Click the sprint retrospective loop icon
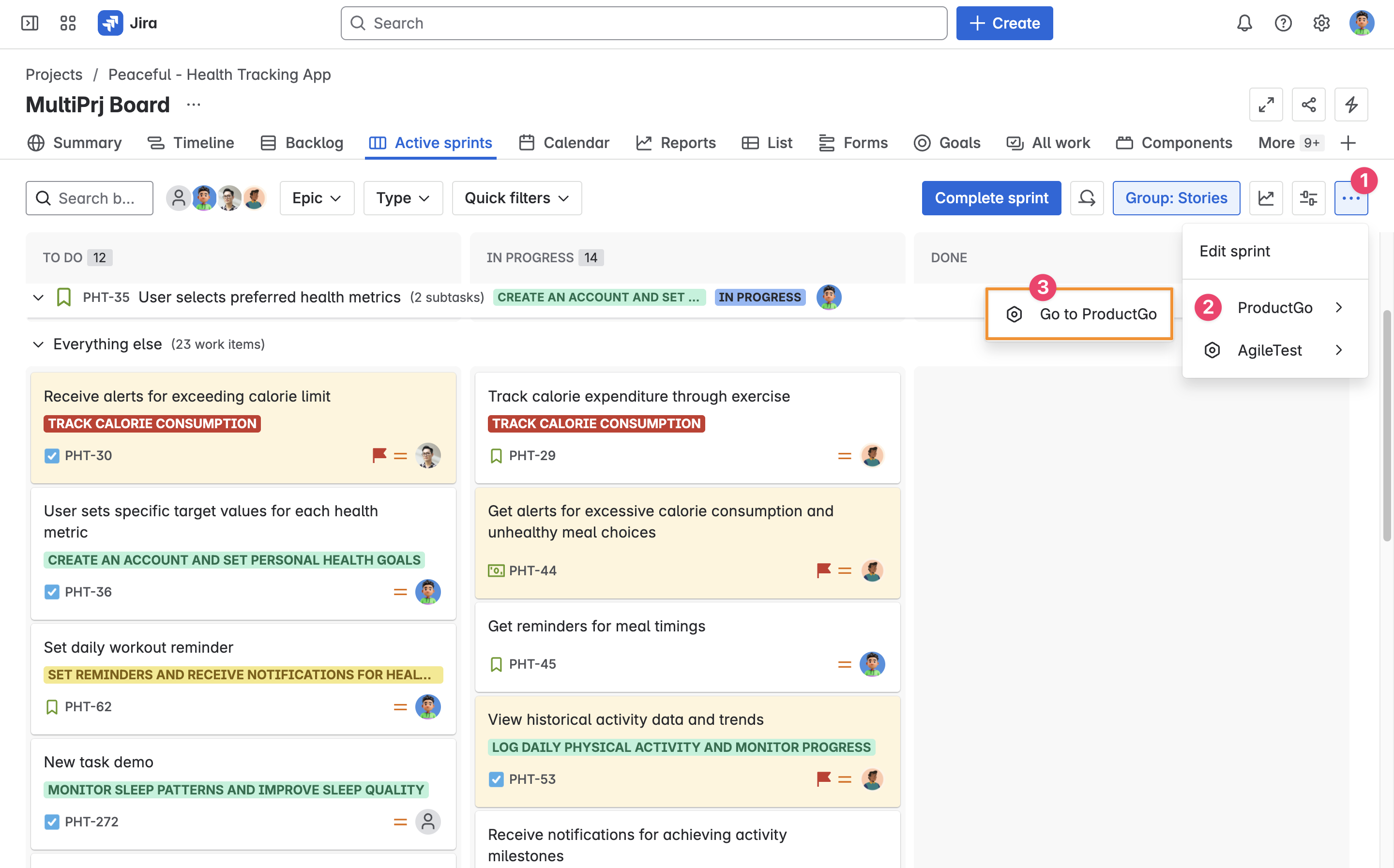Viewport: 1394px width, 868px height. coord(1086,198)
